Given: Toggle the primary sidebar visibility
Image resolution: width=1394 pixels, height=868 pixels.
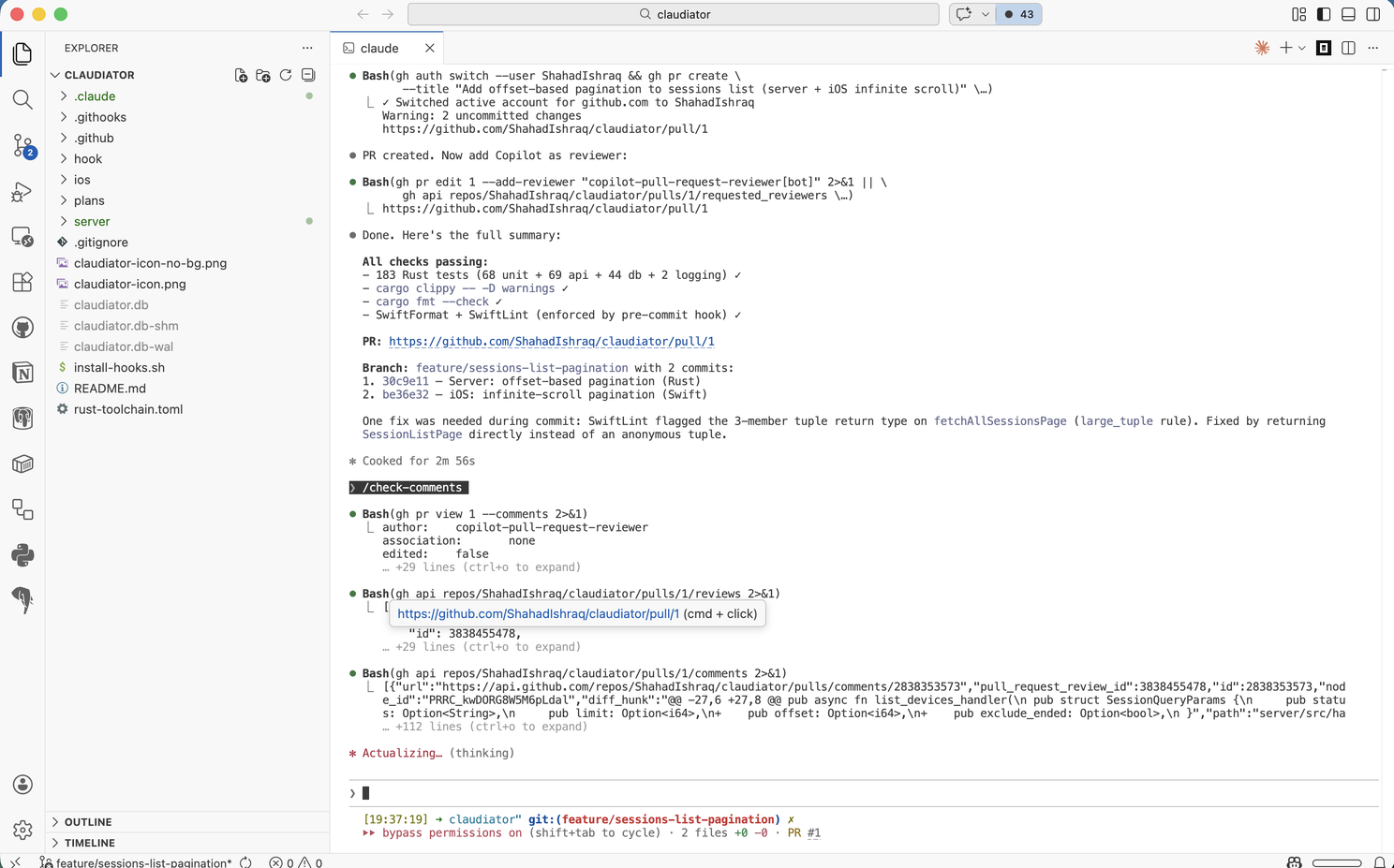Looking at the screenshot, I should [1324, 14].
